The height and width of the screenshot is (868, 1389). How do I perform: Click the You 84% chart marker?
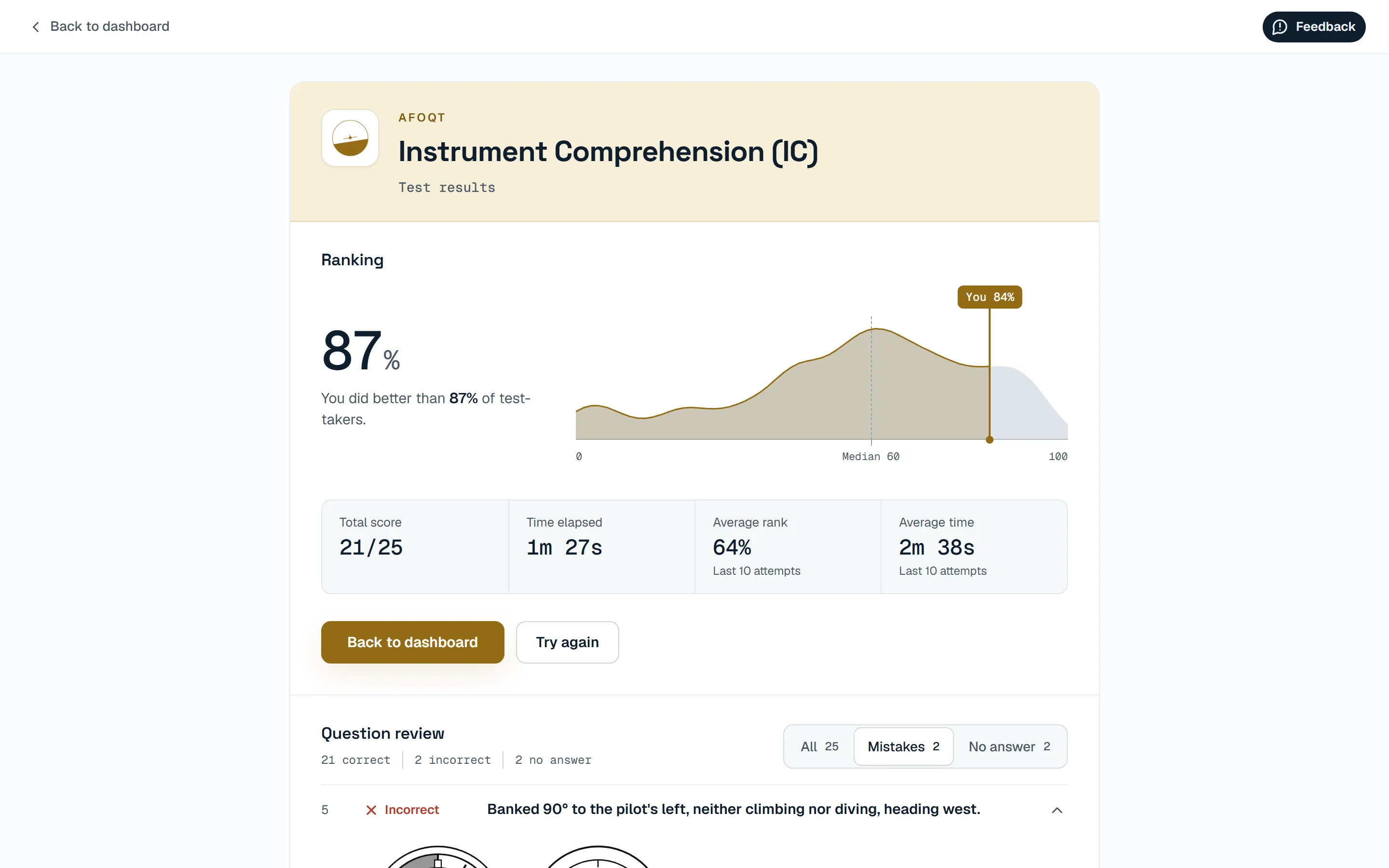[x=990, y=297]
